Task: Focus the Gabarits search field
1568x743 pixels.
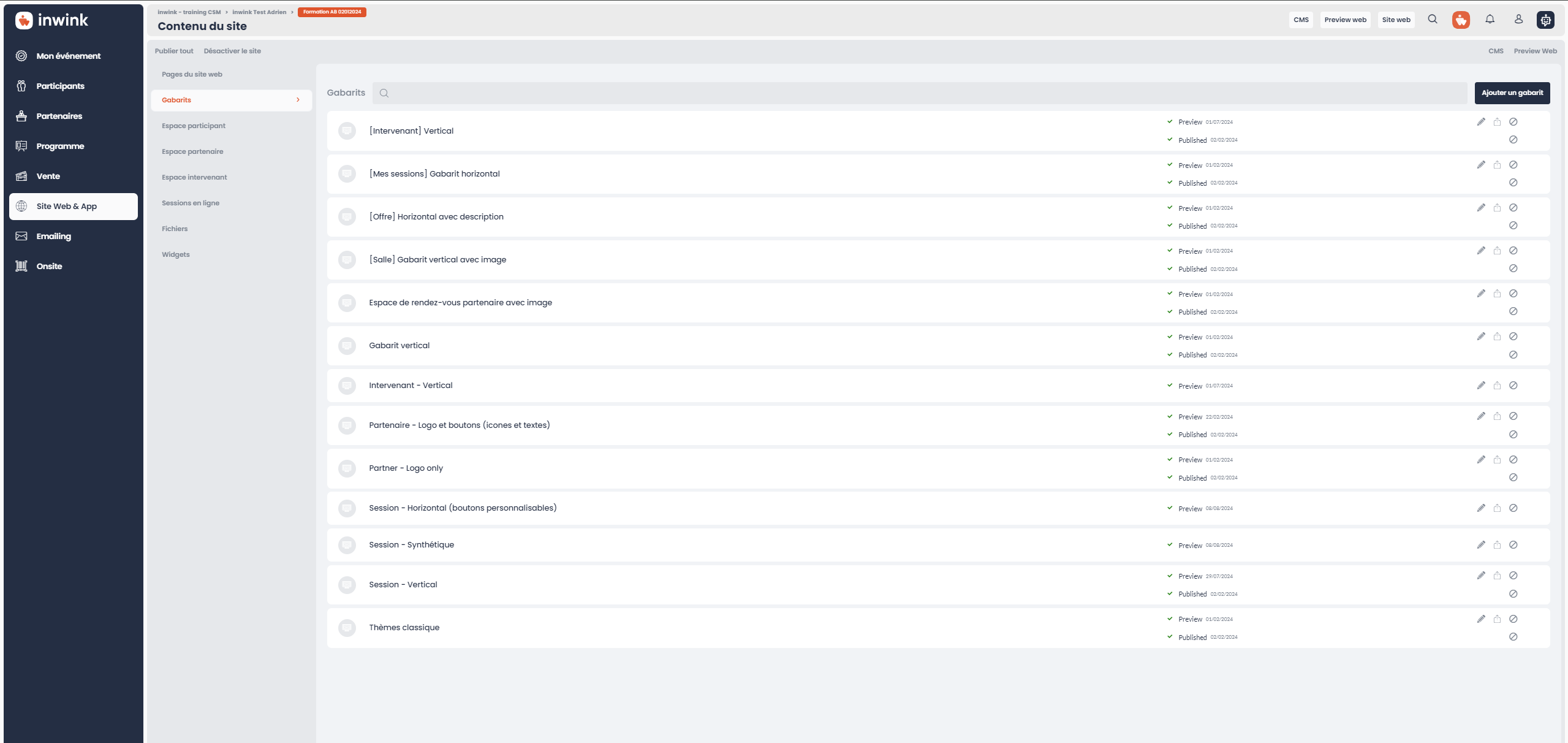Action: [920, 93]
